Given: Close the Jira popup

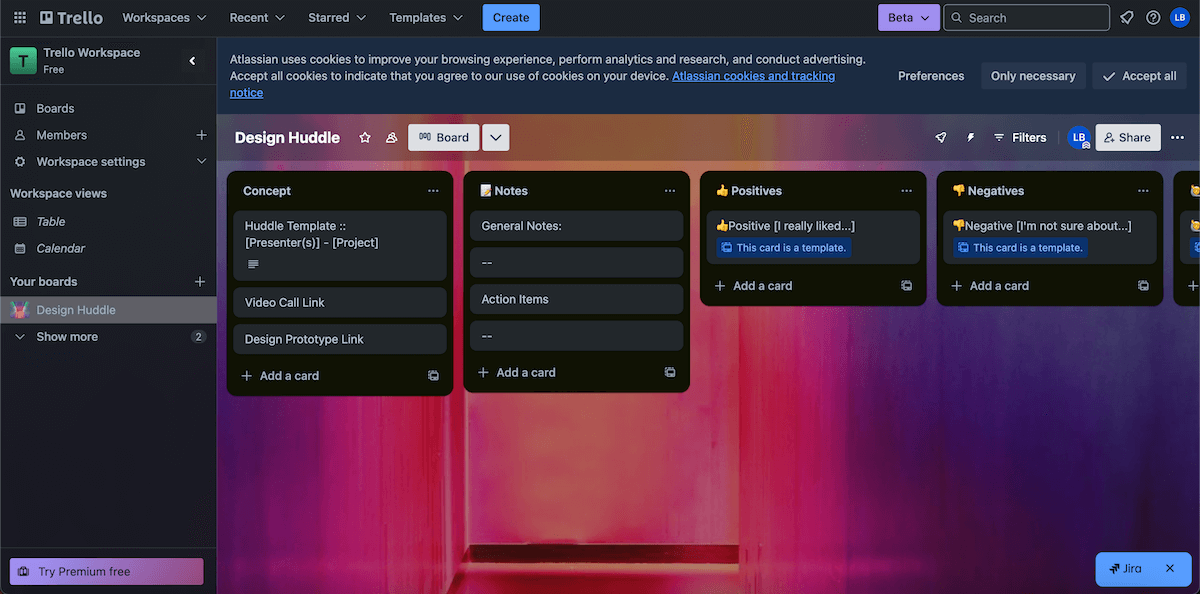Looking at the screenshot, I should 1169,568.
